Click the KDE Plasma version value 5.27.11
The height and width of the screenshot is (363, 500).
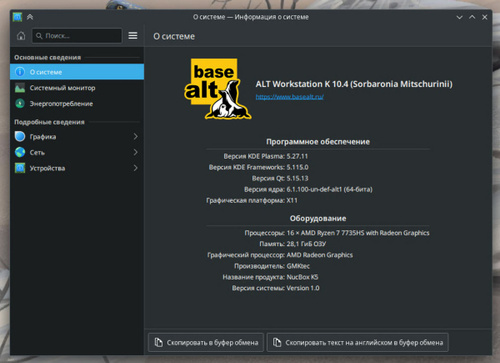click(x=297, y=156)
